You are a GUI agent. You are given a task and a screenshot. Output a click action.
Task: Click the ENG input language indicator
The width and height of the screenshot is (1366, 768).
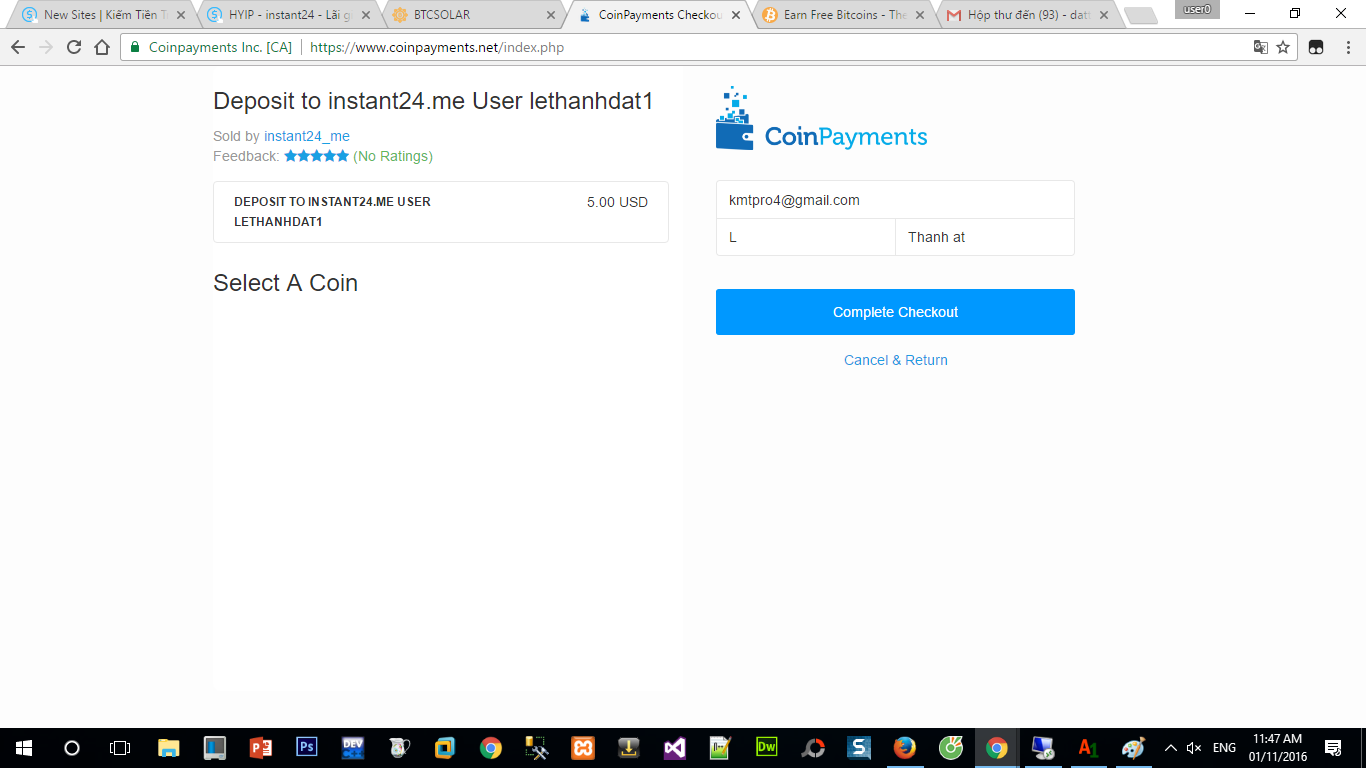(1224, 748)
